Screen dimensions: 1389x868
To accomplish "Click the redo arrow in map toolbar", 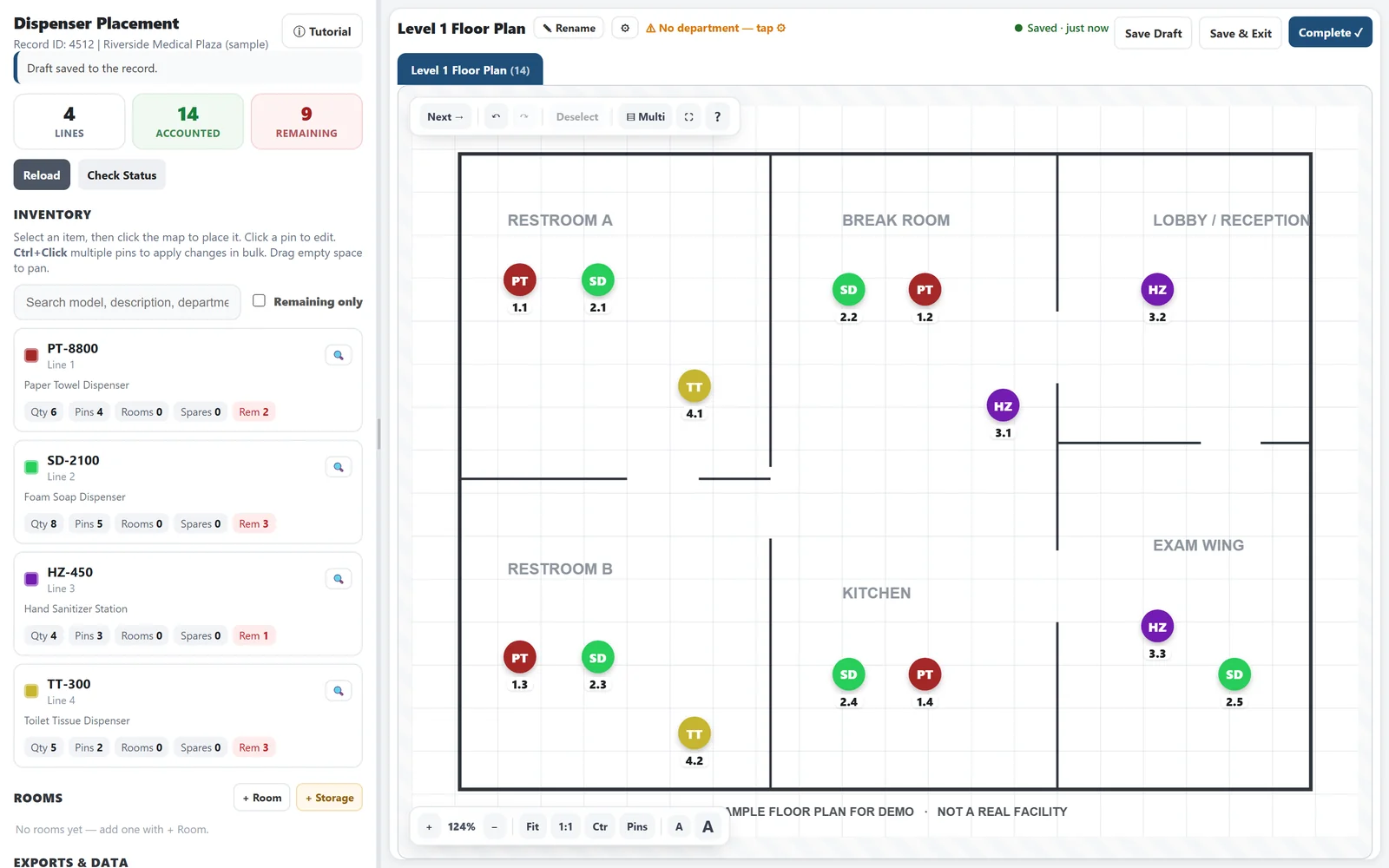I will tap(523, 116).
